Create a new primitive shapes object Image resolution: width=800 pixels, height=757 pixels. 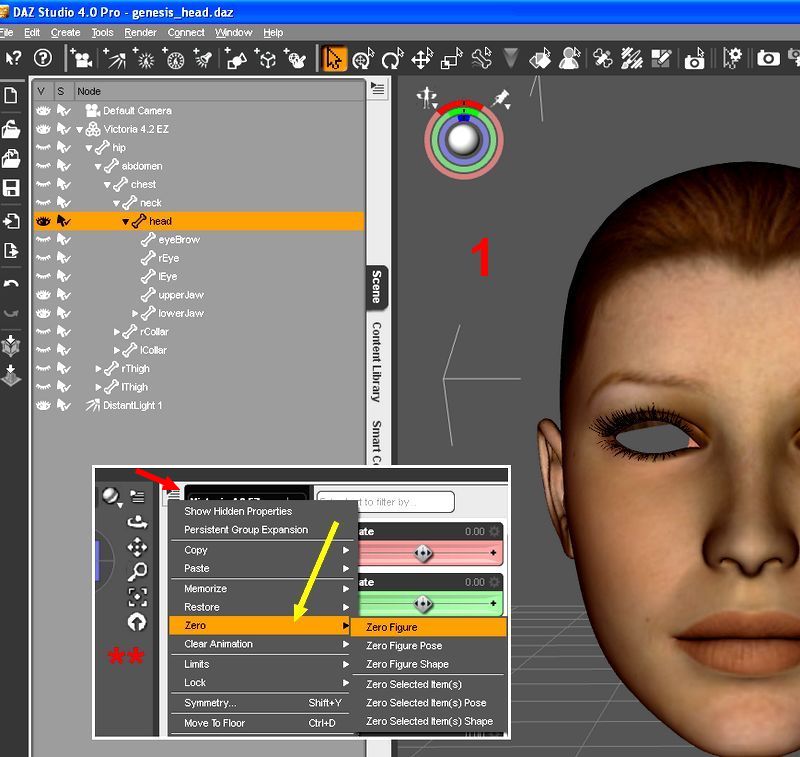pyautogui.click(x=236, y=59)
